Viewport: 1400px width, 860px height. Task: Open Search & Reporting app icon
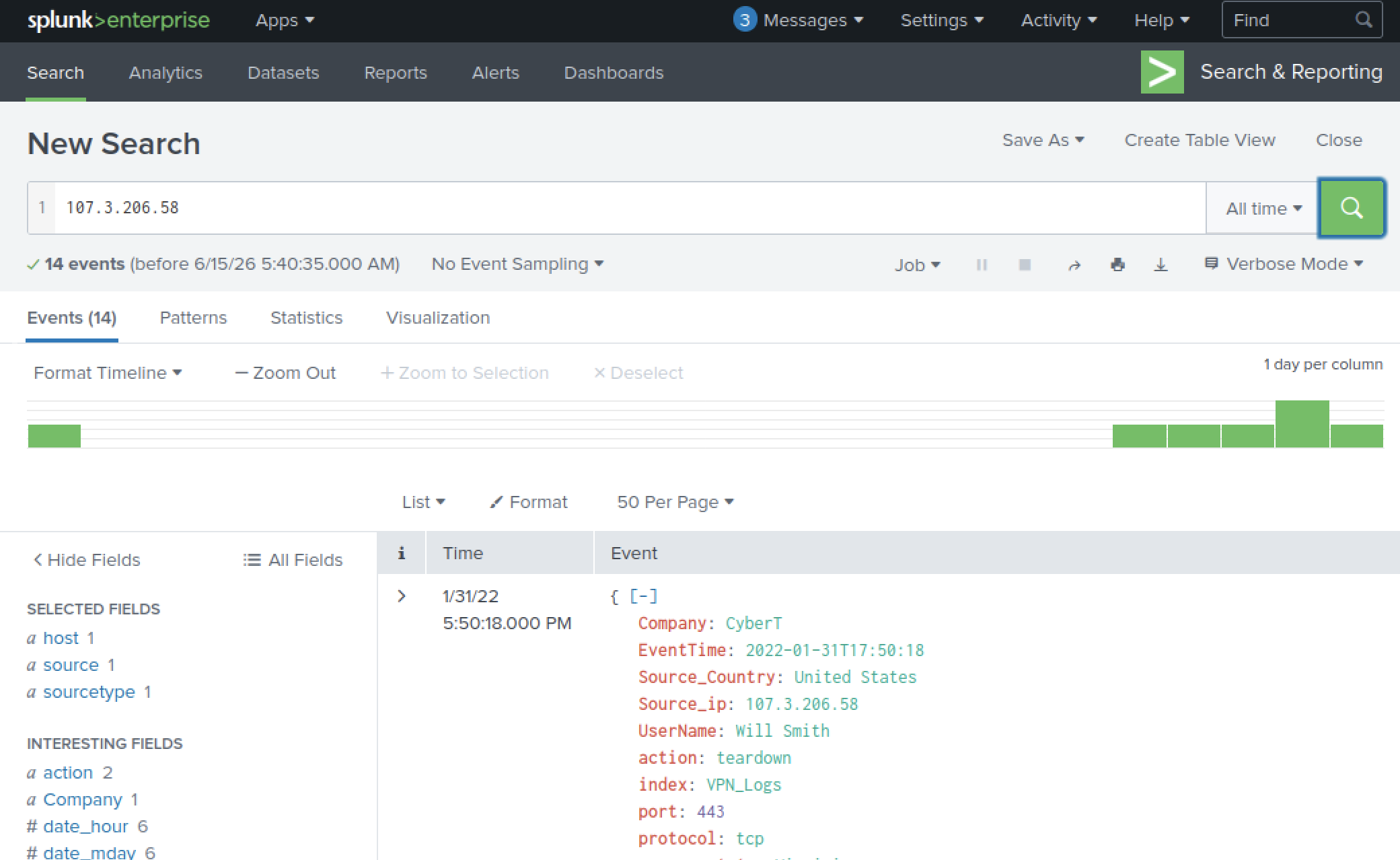coord(1162,72)
